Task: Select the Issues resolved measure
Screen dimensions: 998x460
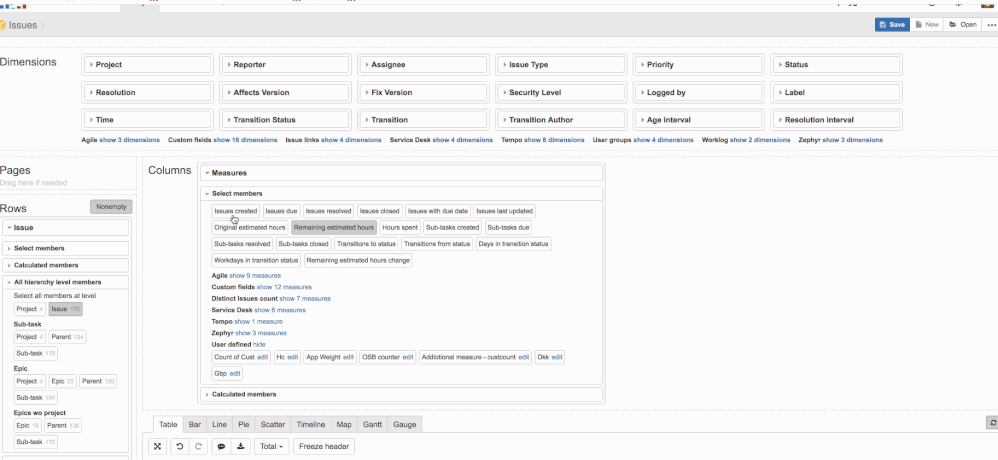Action: coord(328,211)
